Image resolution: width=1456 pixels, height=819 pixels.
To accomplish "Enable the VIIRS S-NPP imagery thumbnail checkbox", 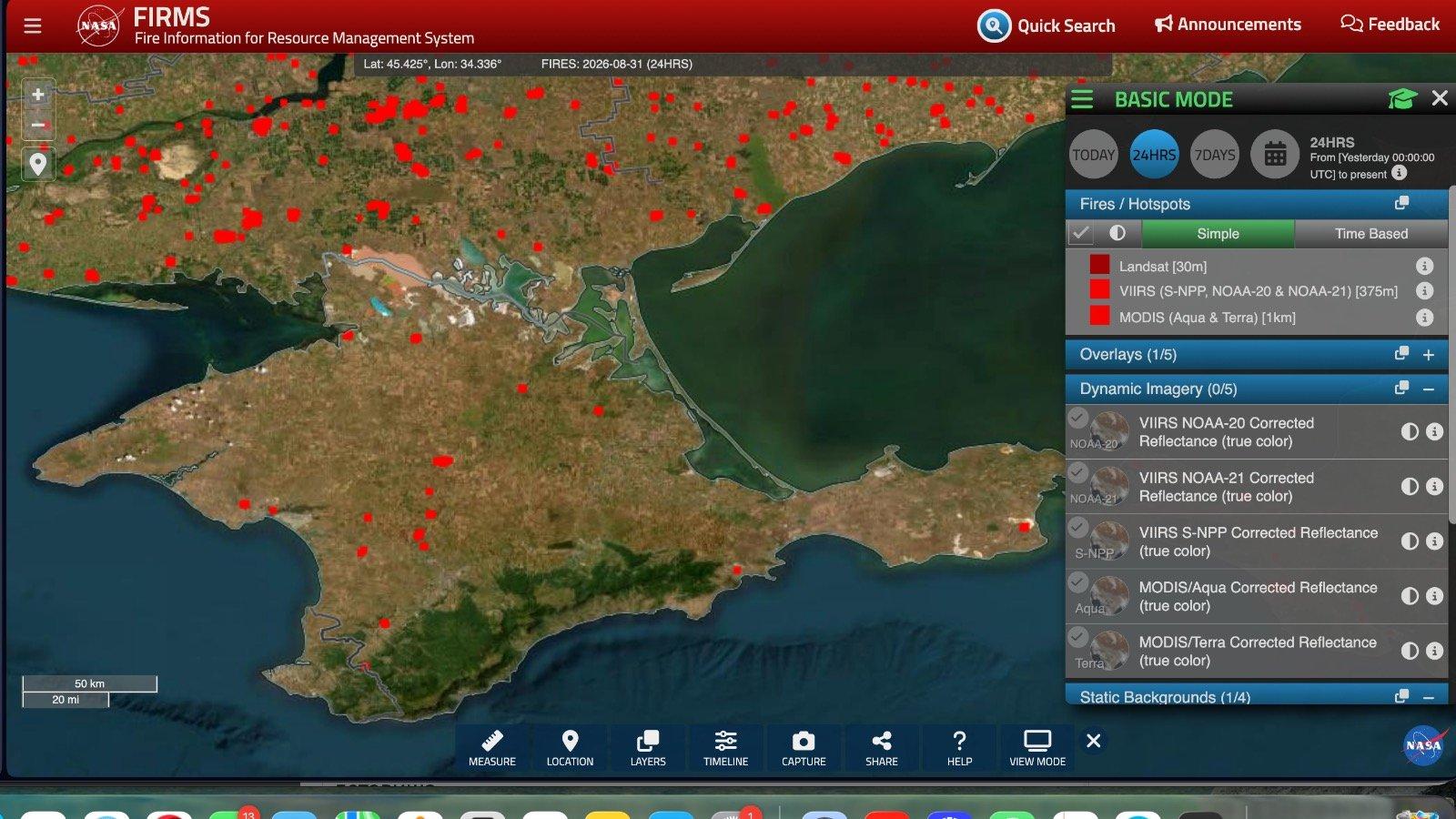I will [1078, 527].
